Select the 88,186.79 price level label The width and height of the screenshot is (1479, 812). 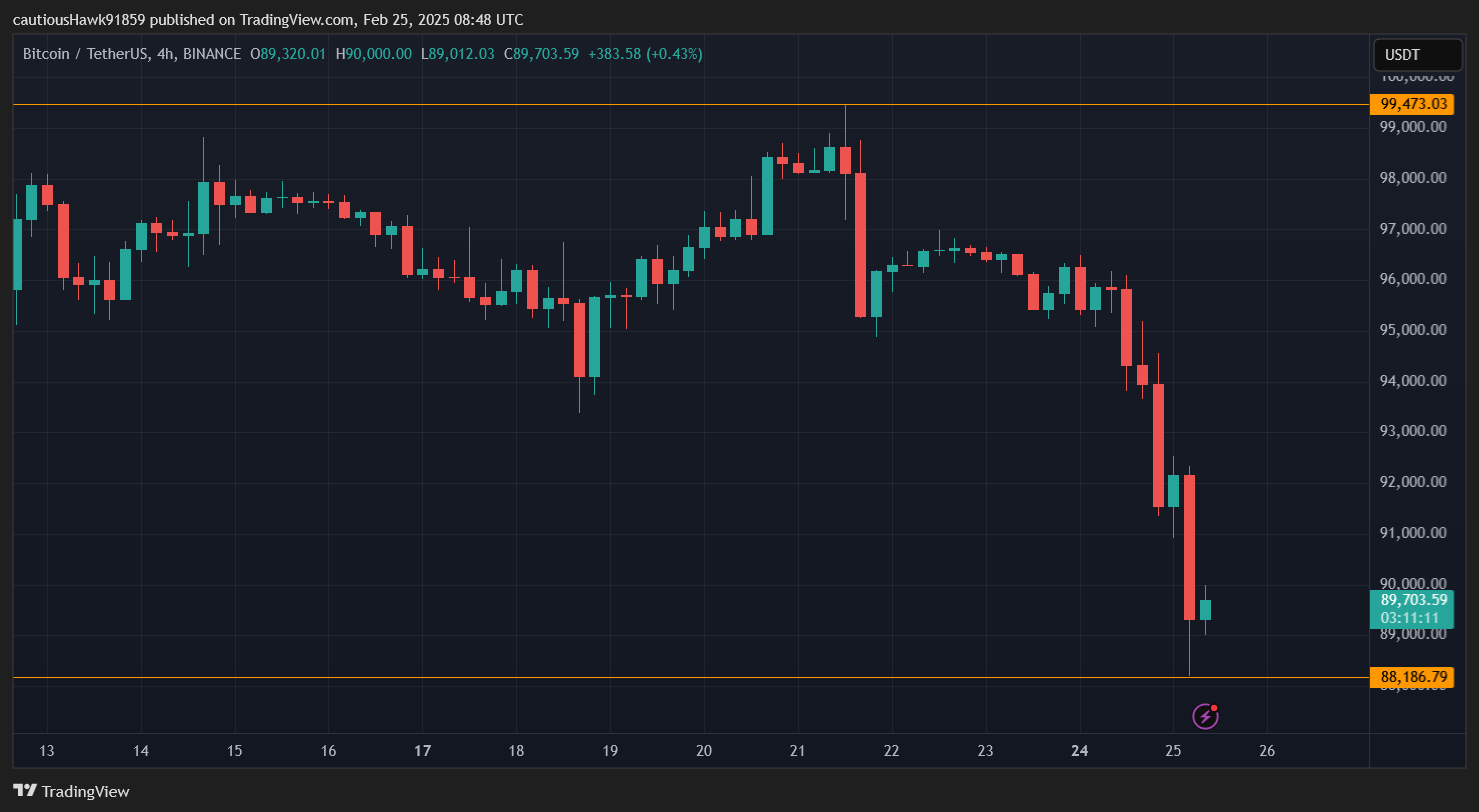1412,677
